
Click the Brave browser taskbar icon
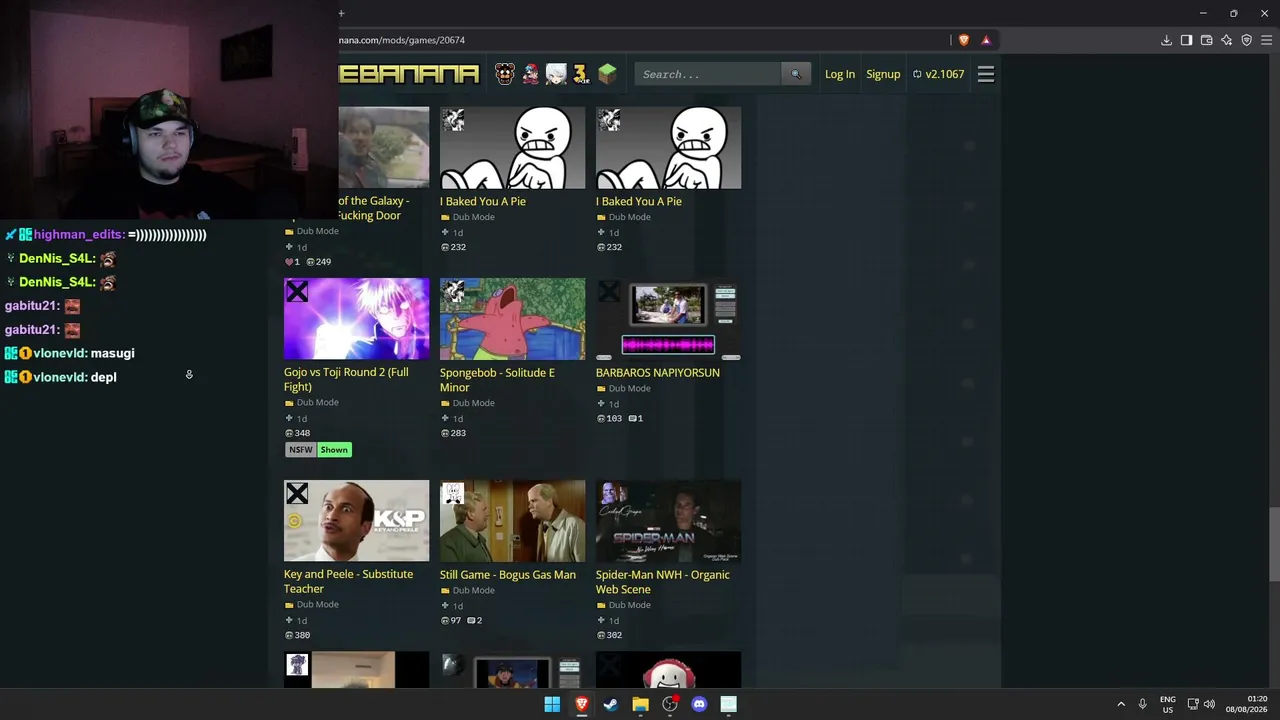click(581, 704)
